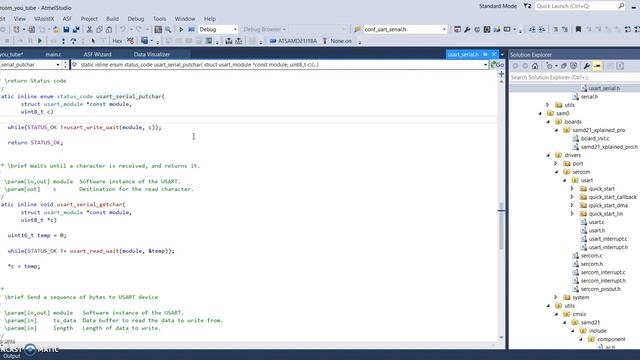The height and width of the screenshot is (360, 640).
Task: Click the Open File folder icon
Action: pos(56,29)
